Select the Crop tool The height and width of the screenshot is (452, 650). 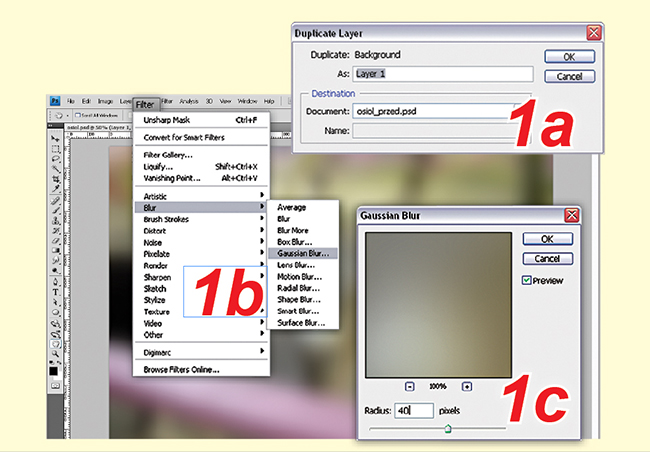pyautogui.click(x=55, y=179)
